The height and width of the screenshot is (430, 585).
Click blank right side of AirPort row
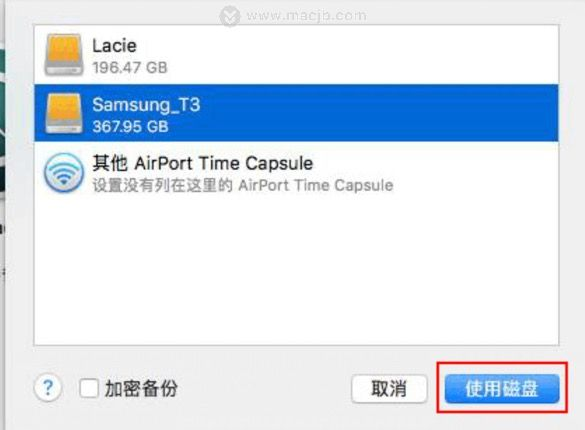[x=474, y=173]
